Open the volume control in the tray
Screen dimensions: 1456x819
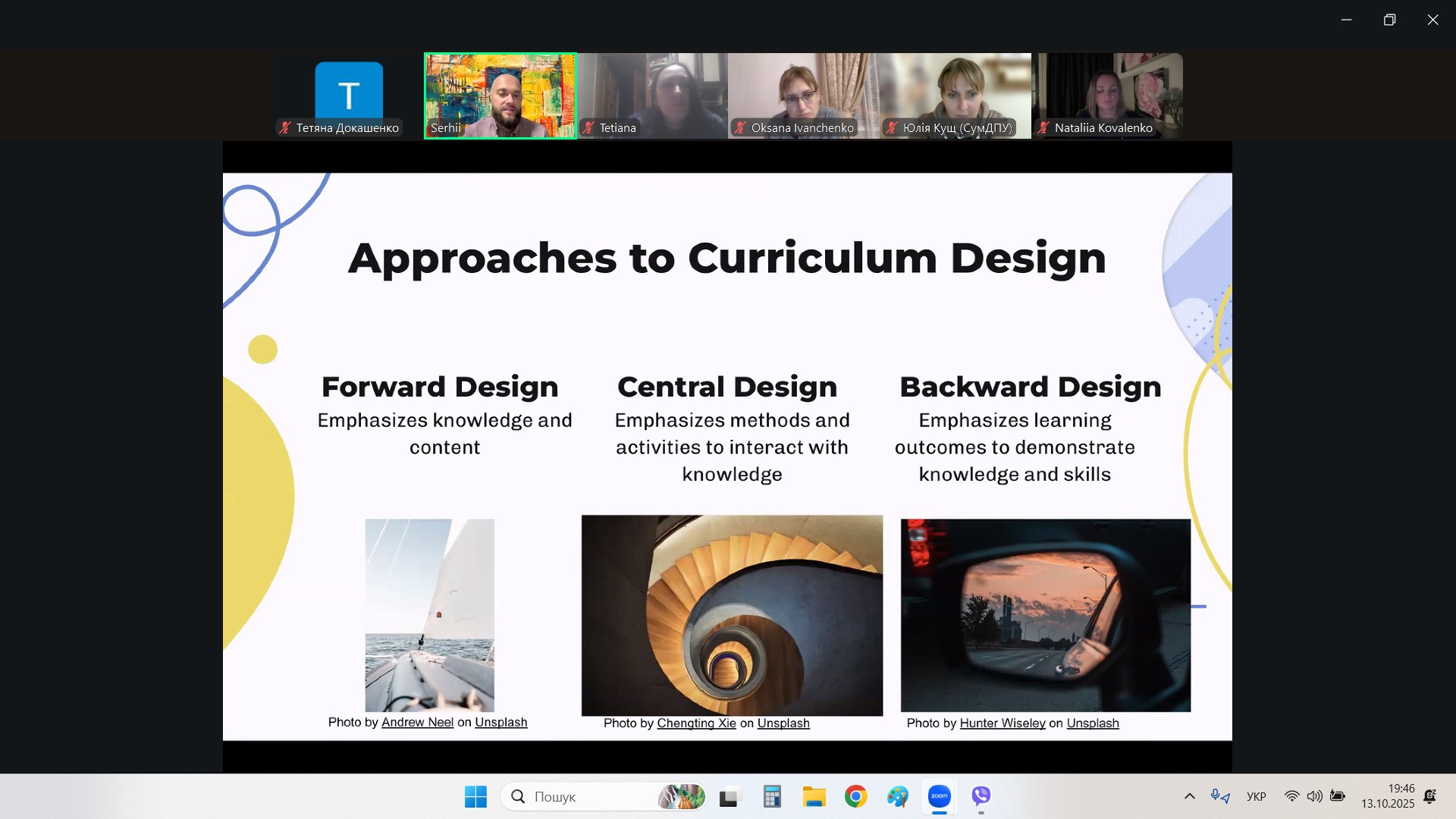click(1314, 796)
